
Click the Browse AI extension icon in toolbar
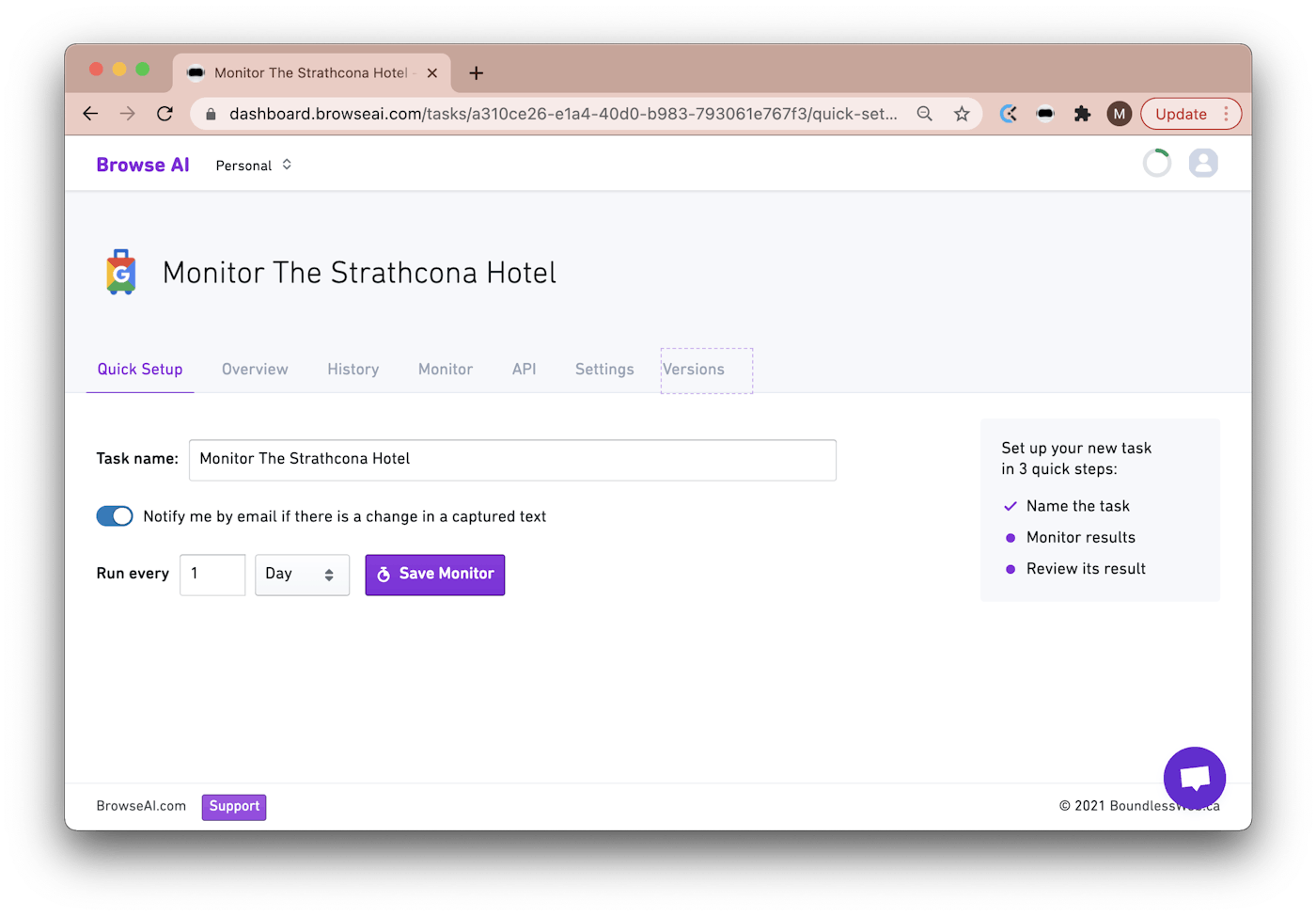coord(1045,114)
